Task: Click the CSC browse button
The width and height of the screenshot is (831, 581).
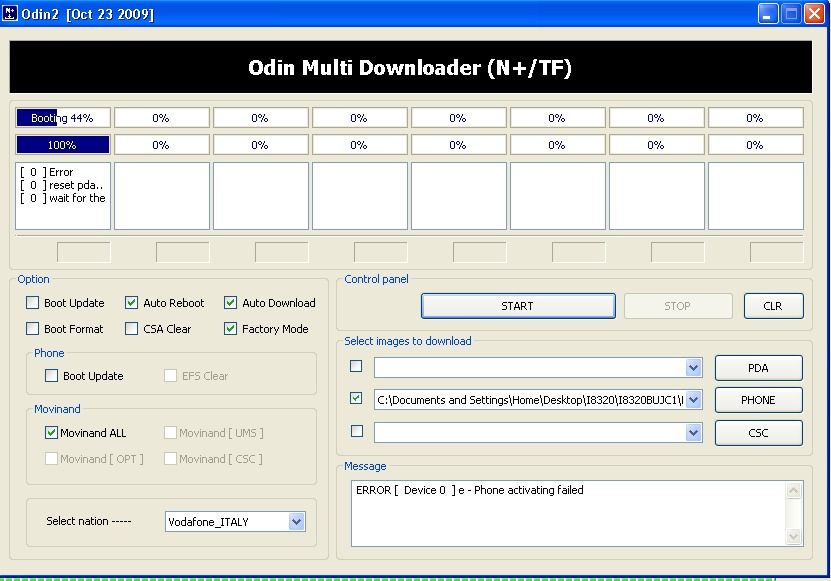Action: [x=758, y=433]
